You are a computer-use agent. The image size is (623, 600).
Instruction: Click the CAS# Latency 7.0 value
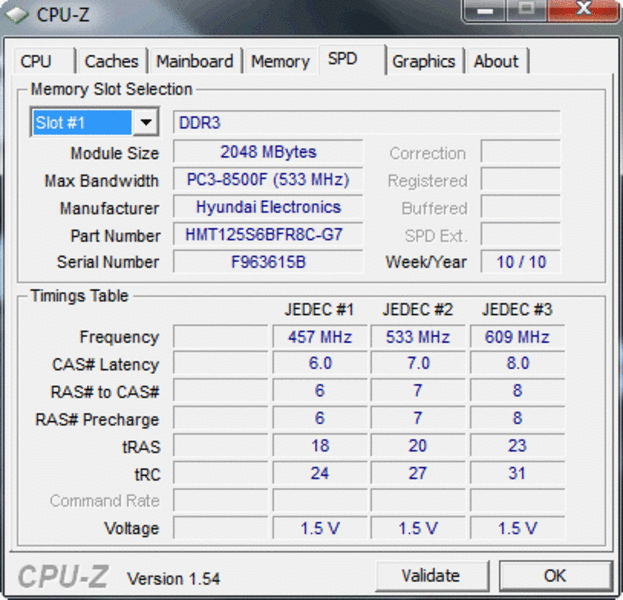418,363
